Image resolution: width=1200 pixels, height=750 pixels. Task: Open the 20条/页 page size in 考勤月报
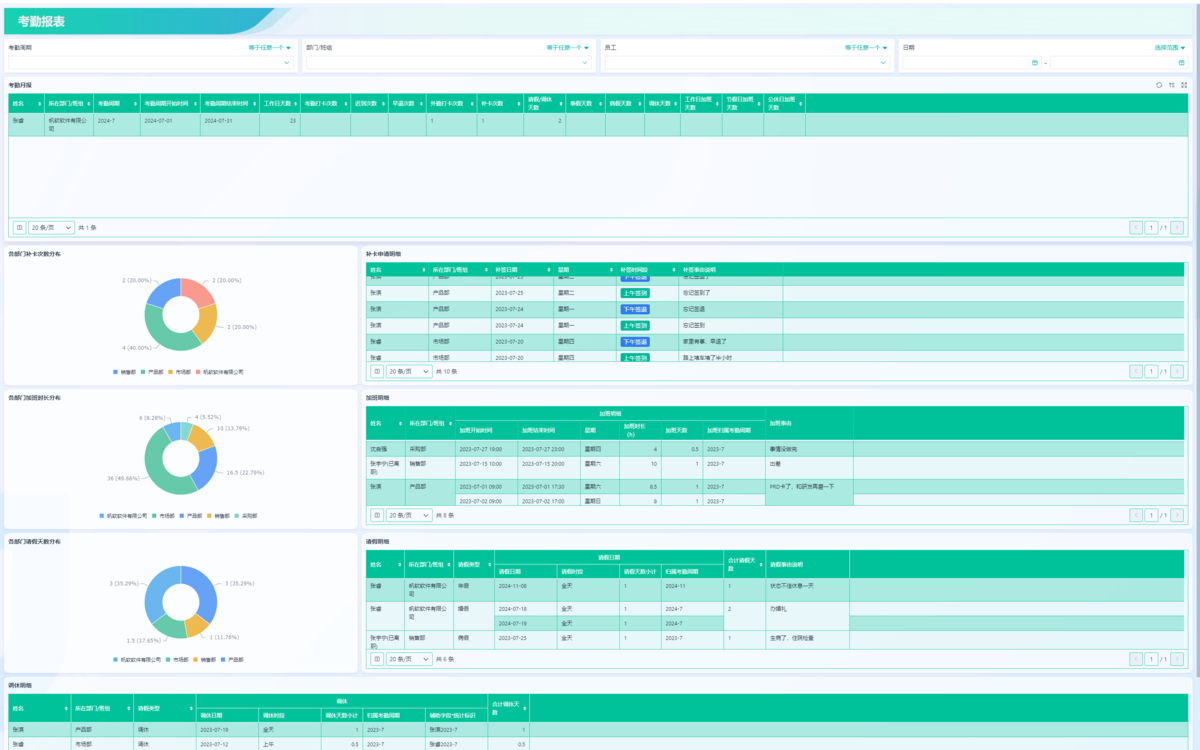(51, 228)
